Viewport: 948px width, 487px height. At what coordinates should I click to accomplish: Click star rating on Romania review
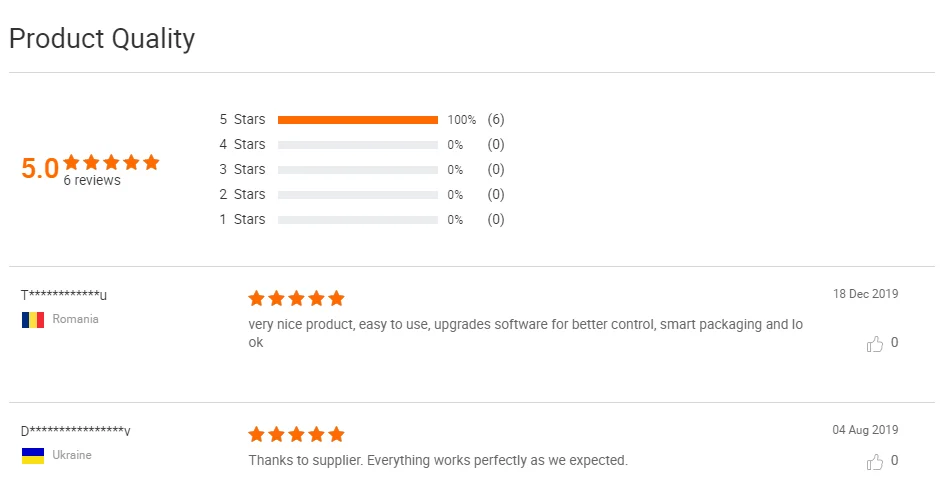coord(296,298)
